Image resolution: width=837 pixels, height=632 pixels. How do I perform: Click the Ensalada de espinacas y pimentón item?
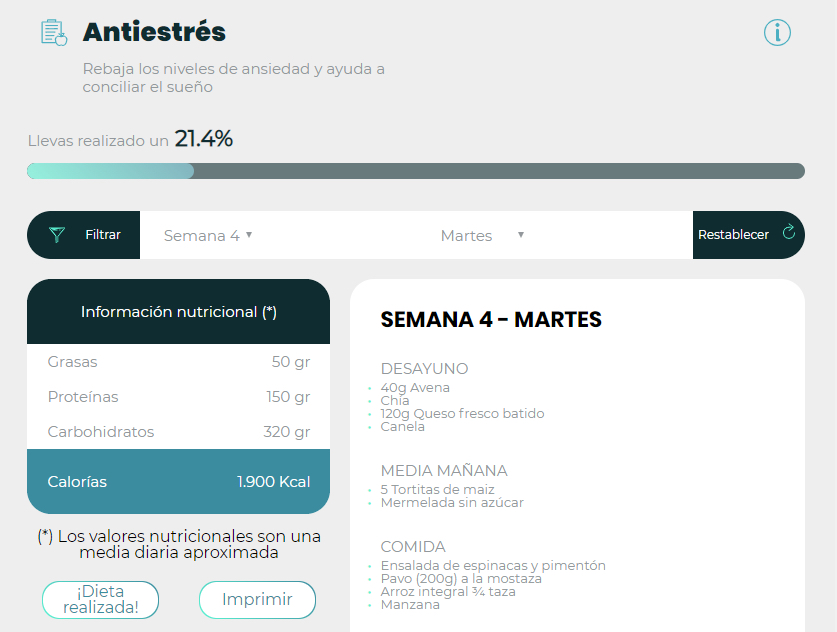(x=493, y=566)
